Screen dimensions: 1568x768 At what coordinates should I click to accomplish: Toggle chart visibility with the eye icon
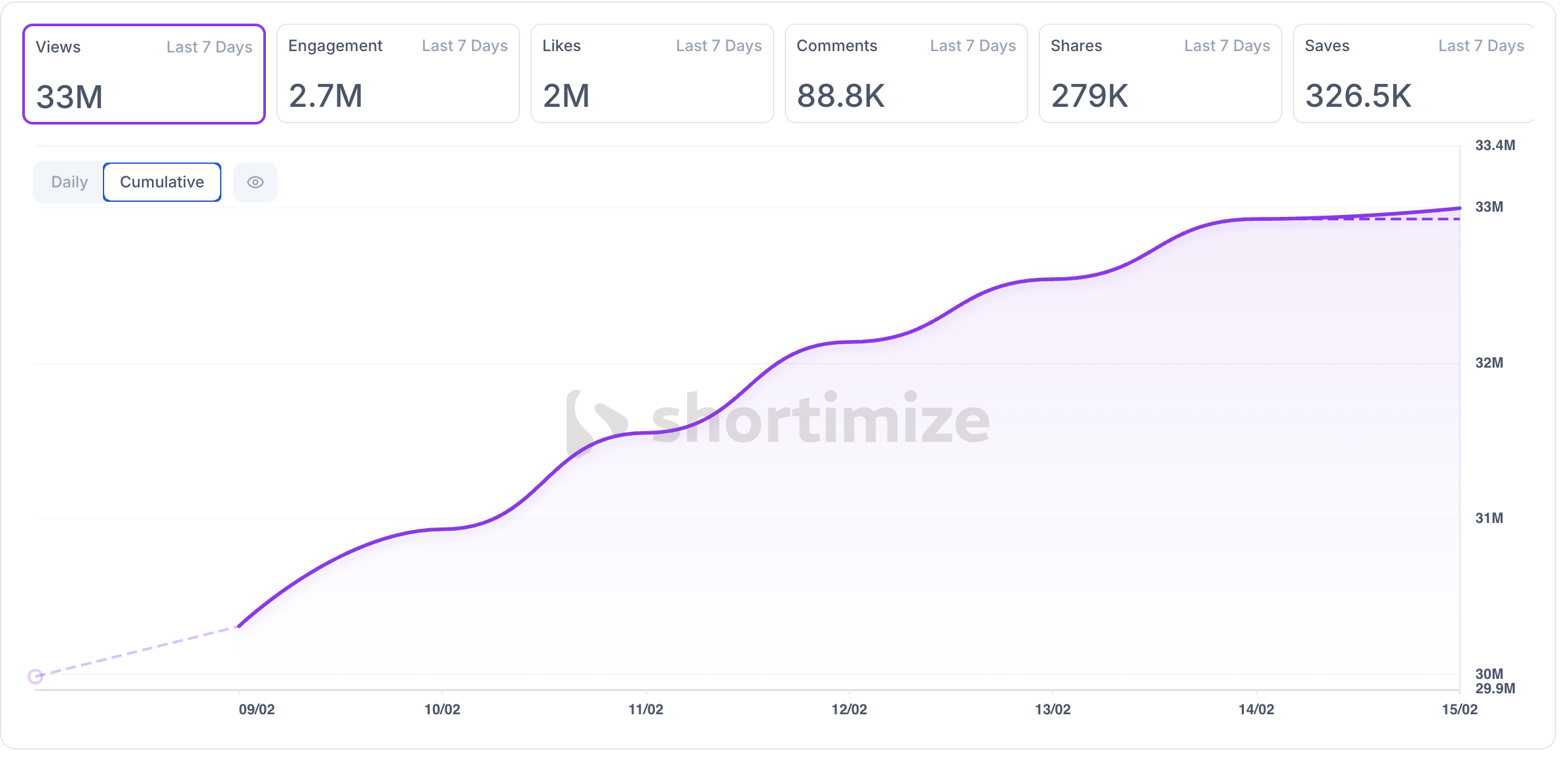[x=255, y=182]
